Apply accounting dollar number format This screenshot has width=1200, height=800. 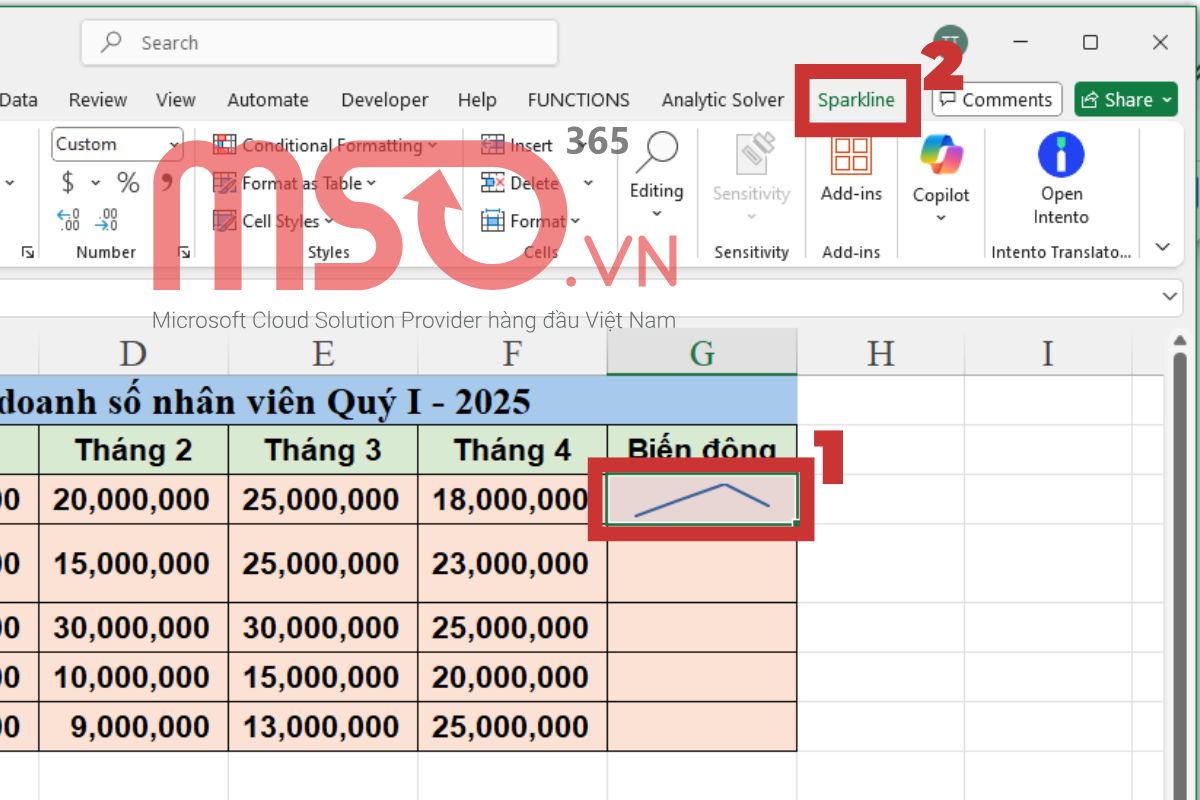pyautogui.click(x=68, y=182)
